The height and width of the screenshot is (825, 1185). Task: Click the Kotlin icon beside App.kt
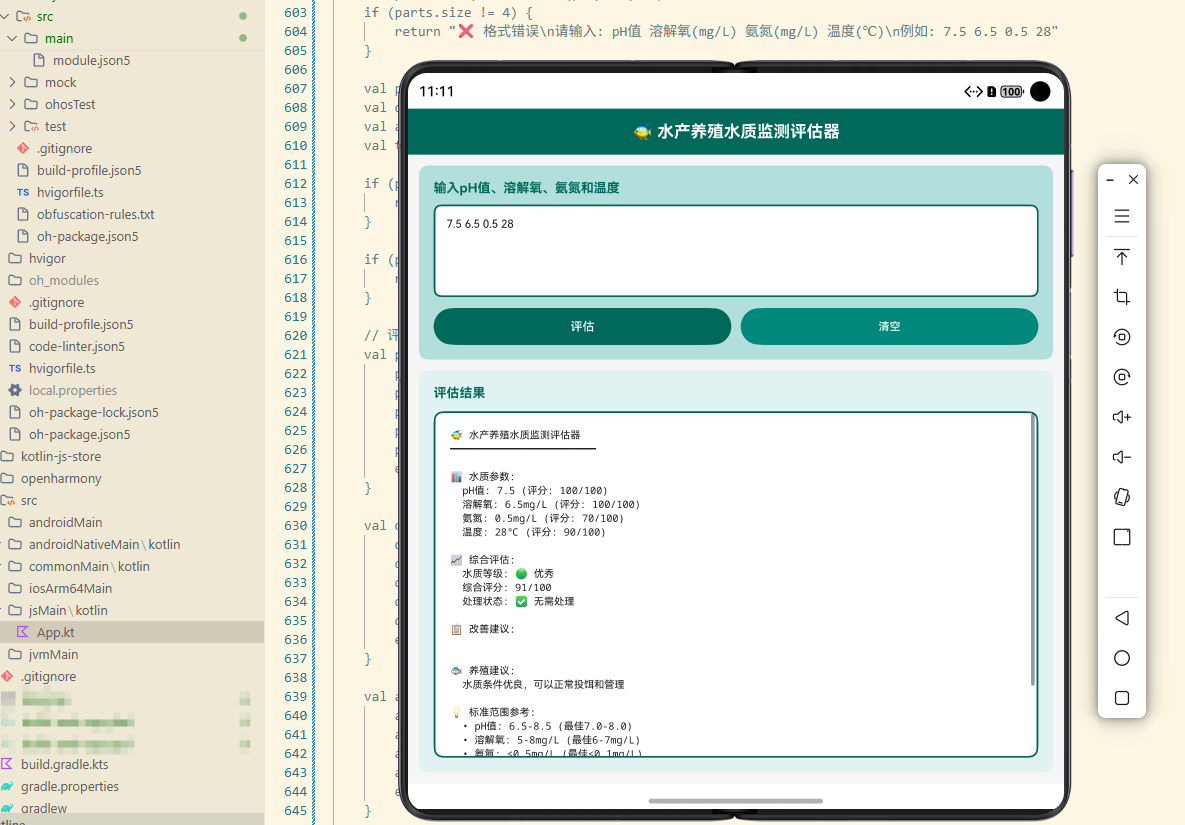[23, 632]
